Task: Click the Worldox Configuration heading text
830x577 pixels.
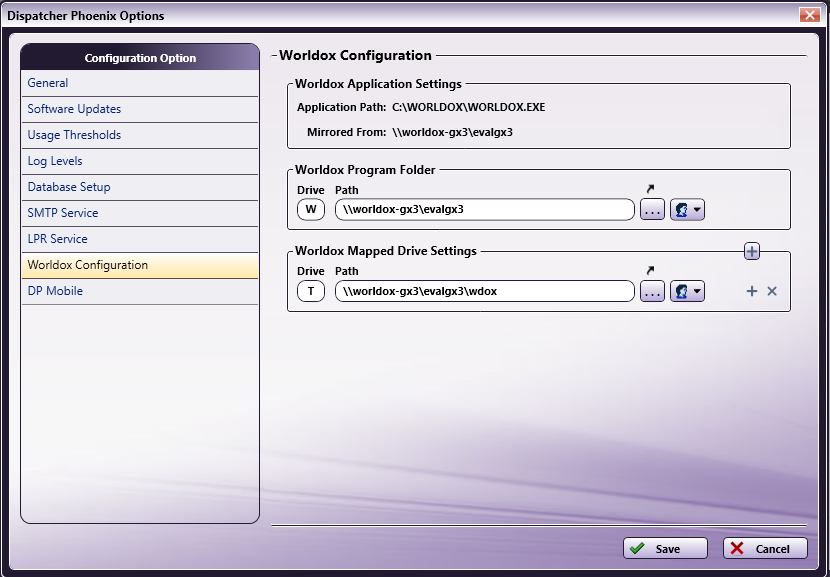Action: point(355,56)
